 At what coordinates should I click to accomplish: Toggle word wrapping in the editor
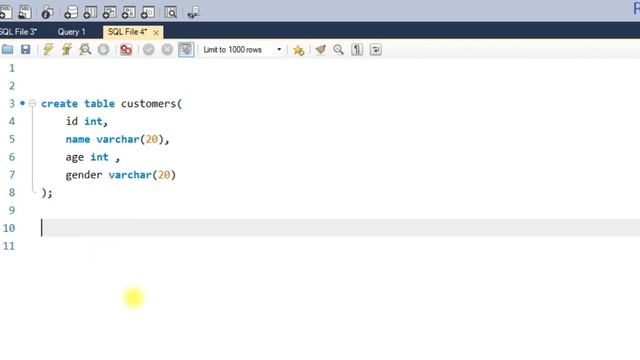click(x=376, y=50)
